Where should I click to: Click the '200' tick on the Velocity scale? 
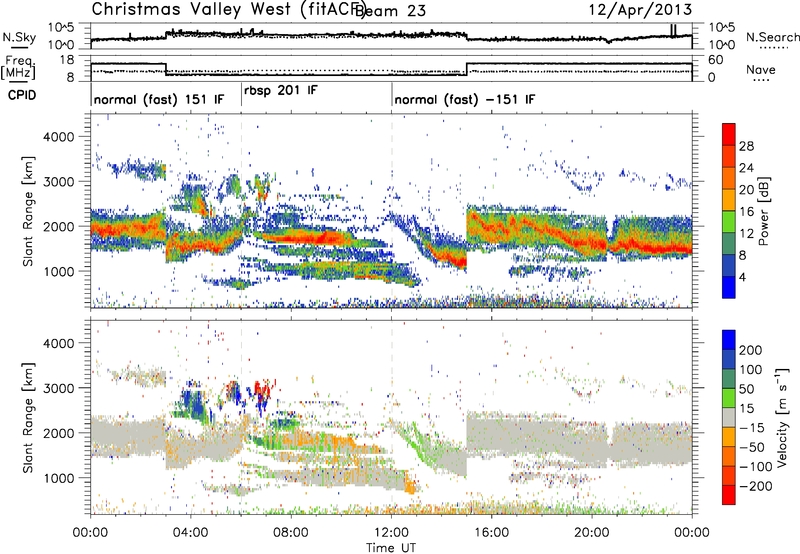pyautogui.click(x=751, y=350)
